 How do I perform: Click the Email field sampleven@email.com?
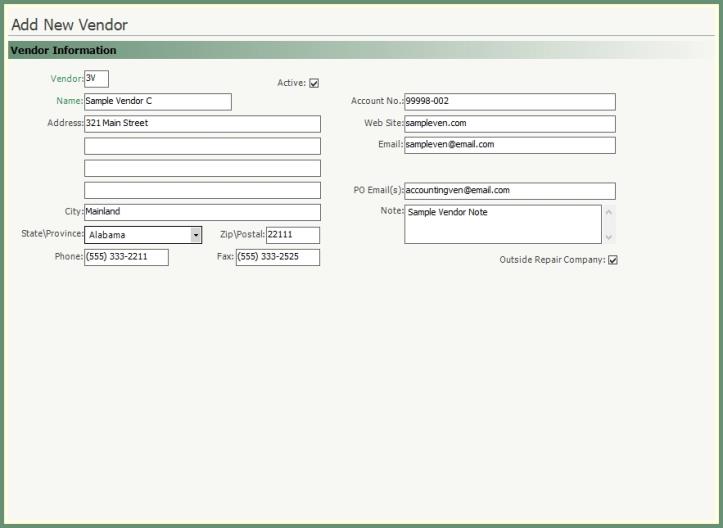click(509, 145)
